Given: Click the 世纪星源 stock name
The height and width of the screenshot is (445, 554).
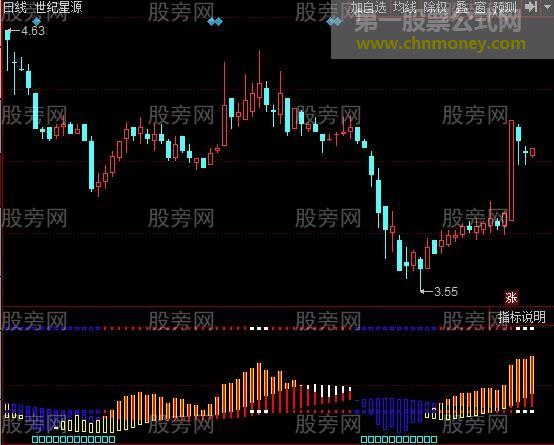Looking at the screenshot, I should (58, 7).
